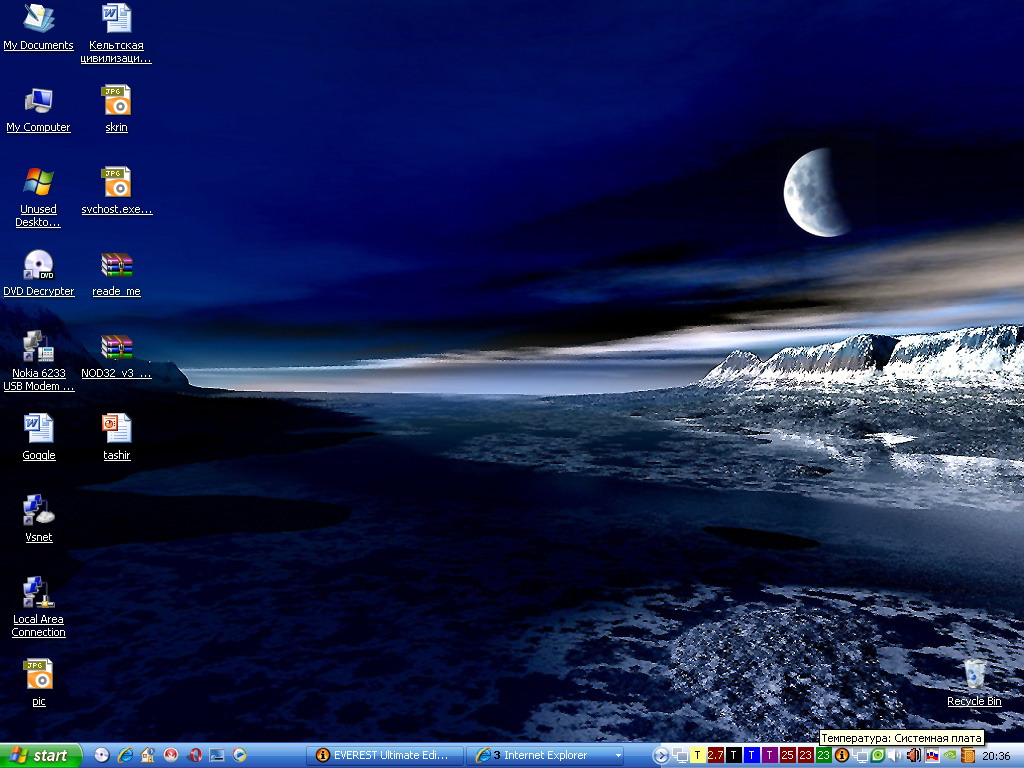The image size is (1024, 768).
Task: Switch keyboard language via flag tray icon
Action: (931, 755)
